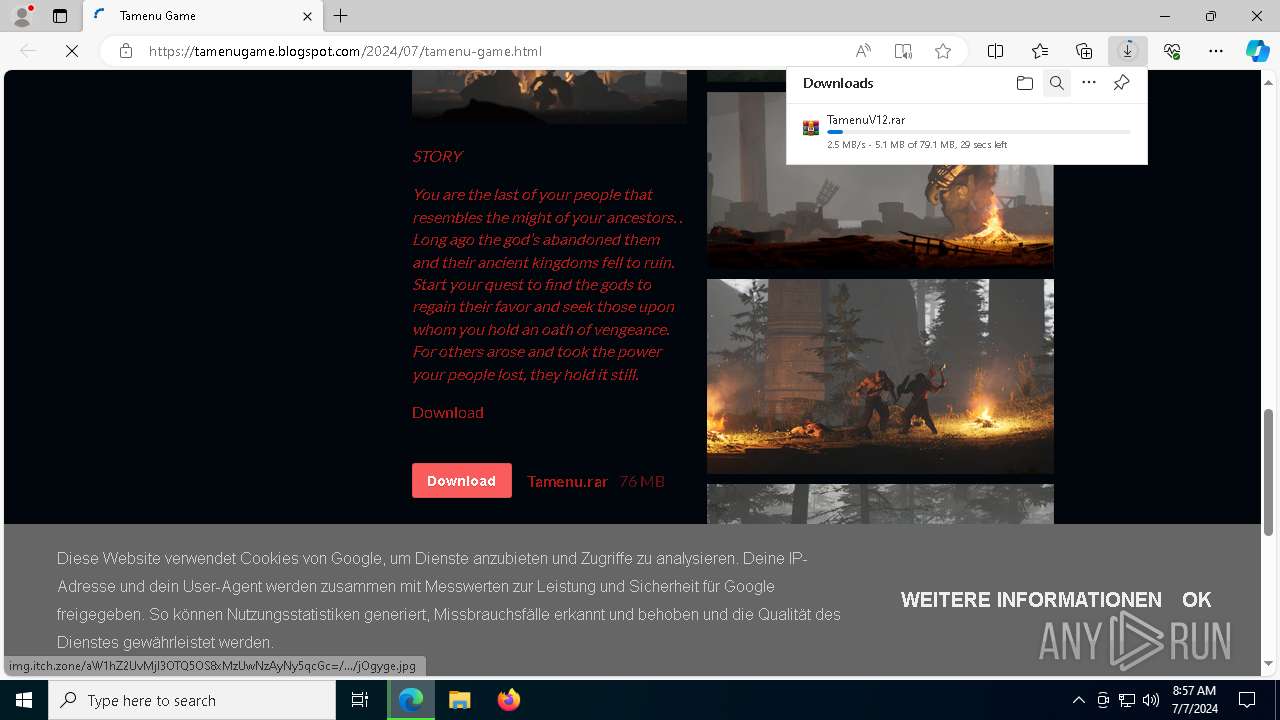Open Microsoft Edge from taskbar
Viewport: 1280px width, 720px height.
click(411, 700)
